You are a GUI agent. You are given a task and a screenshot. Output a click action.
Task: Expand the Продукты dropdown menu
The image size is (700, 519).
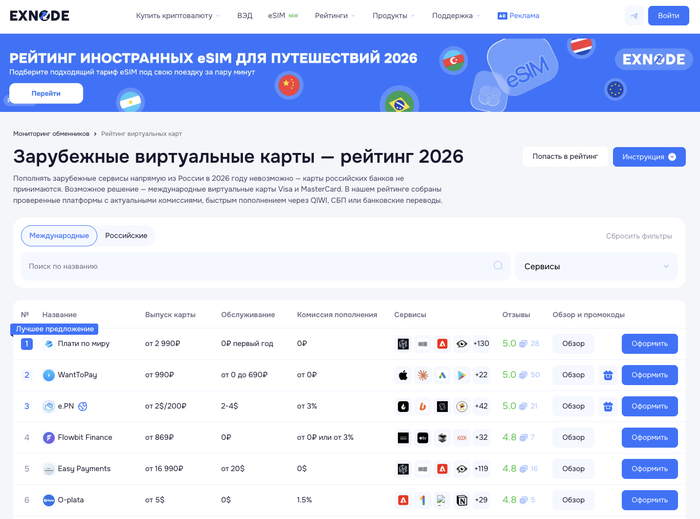coord(393,16)
